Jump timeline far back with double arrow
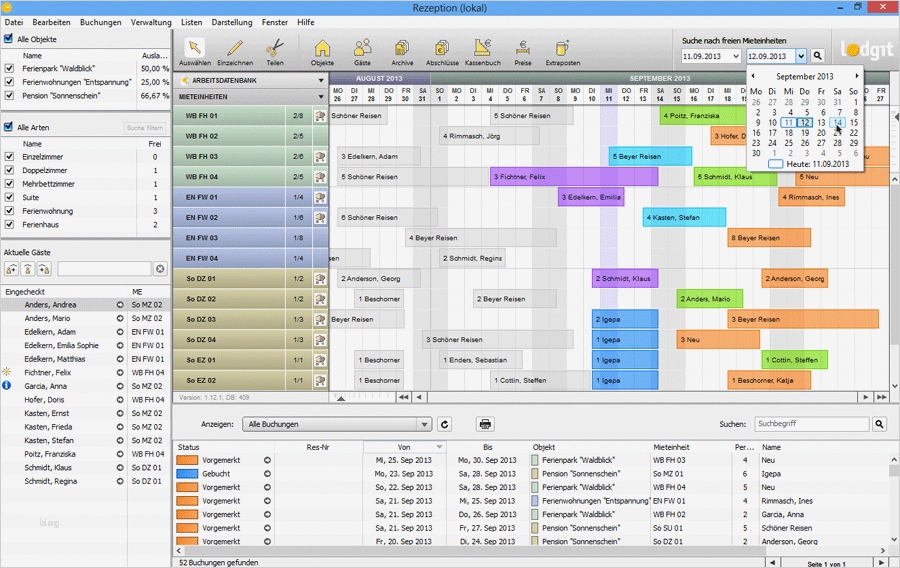The width and height of the screenshot is (900, 568). coord(404,397)
